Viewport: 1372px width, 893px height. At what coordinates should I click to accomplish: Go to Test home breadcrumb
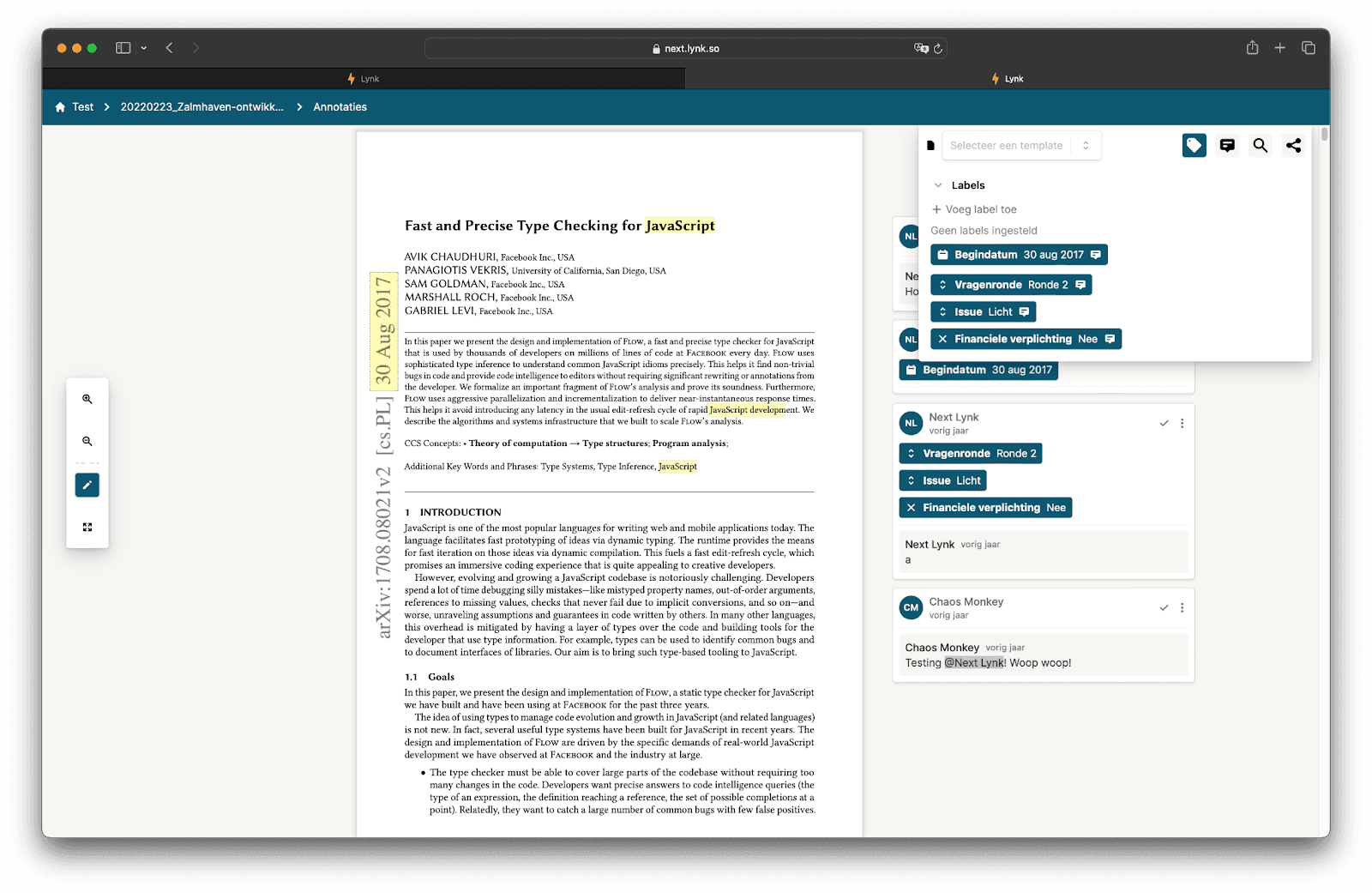pos(83,107)
